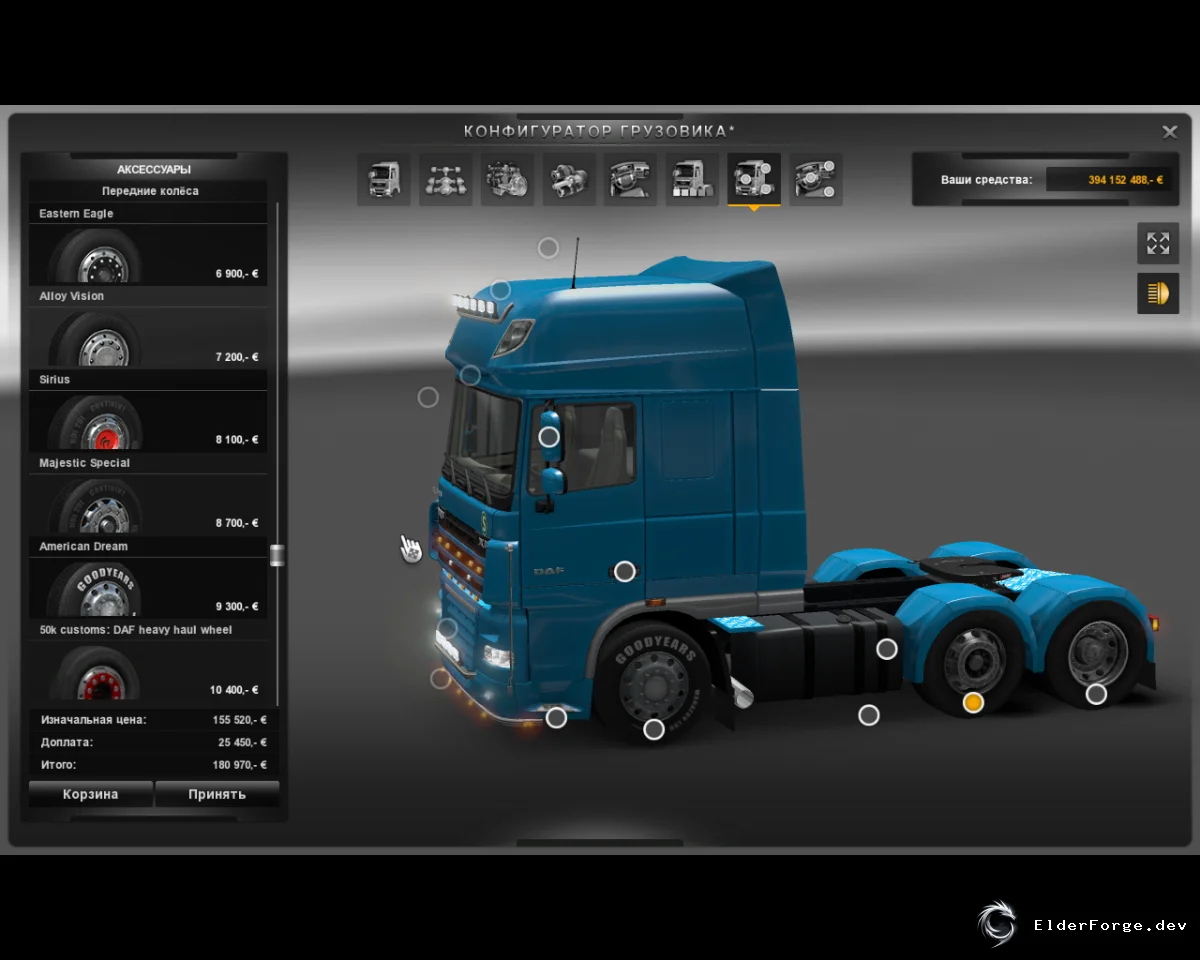Open the truck paint swatches tab
Viewport: 1200px width, 960px height.
pyautogui.click(x=693, y=180)
